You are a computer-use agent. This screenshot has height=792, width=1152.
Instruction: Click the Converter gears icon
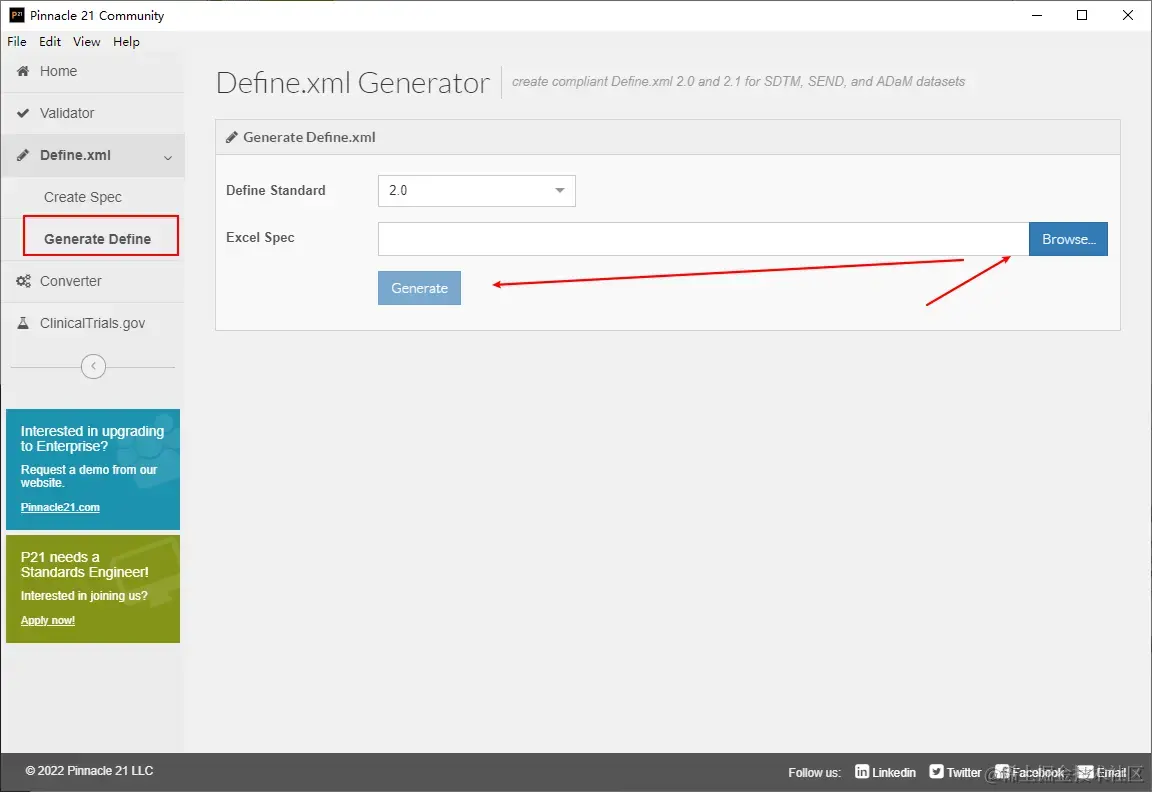(x=24, y=281)
